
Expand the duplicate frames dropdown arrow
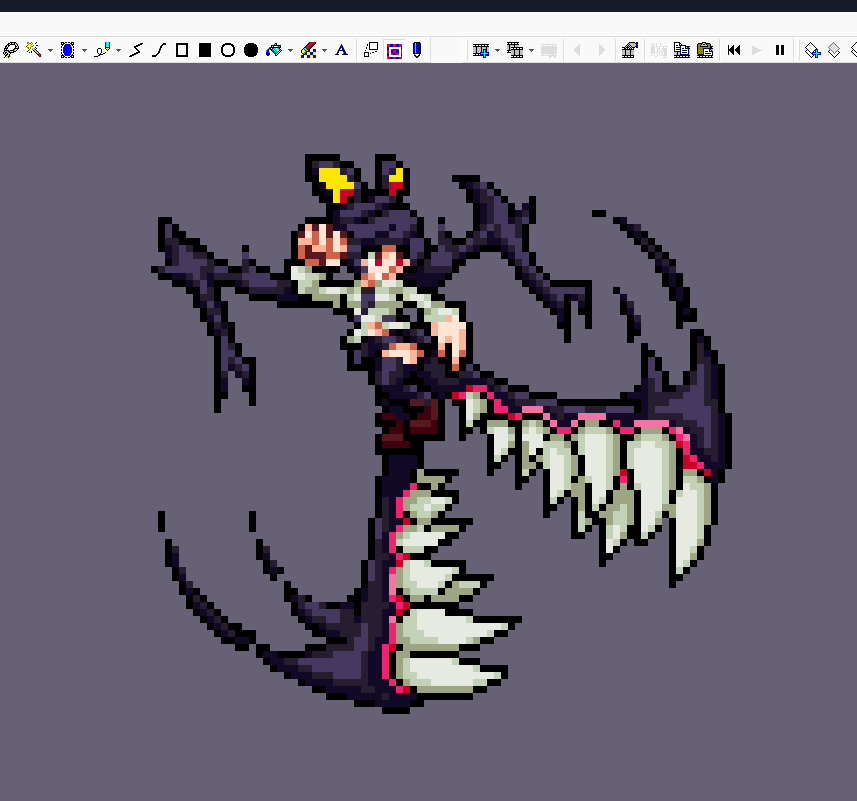click(531, 51)
